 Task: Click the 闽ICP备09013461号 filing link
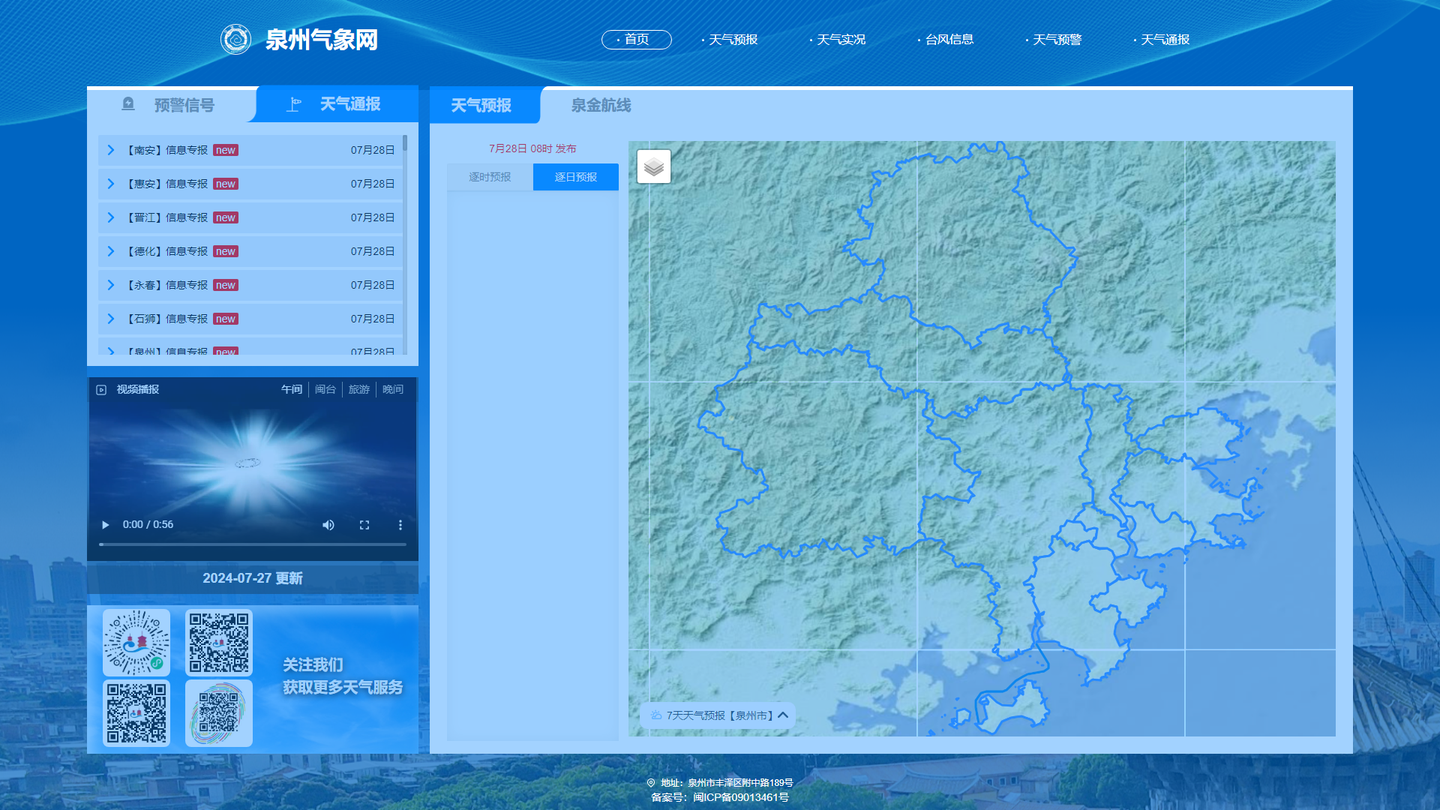pyautogui.click(x=741, y=798)
